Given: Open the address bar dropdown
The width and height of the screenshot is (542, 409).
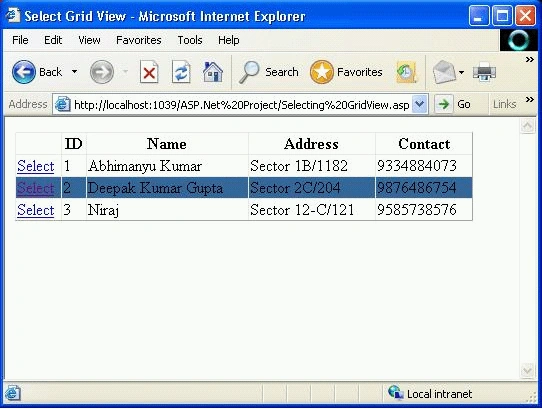Looking at the screenshot, I should pyautogui.click(x=420, y=104).
